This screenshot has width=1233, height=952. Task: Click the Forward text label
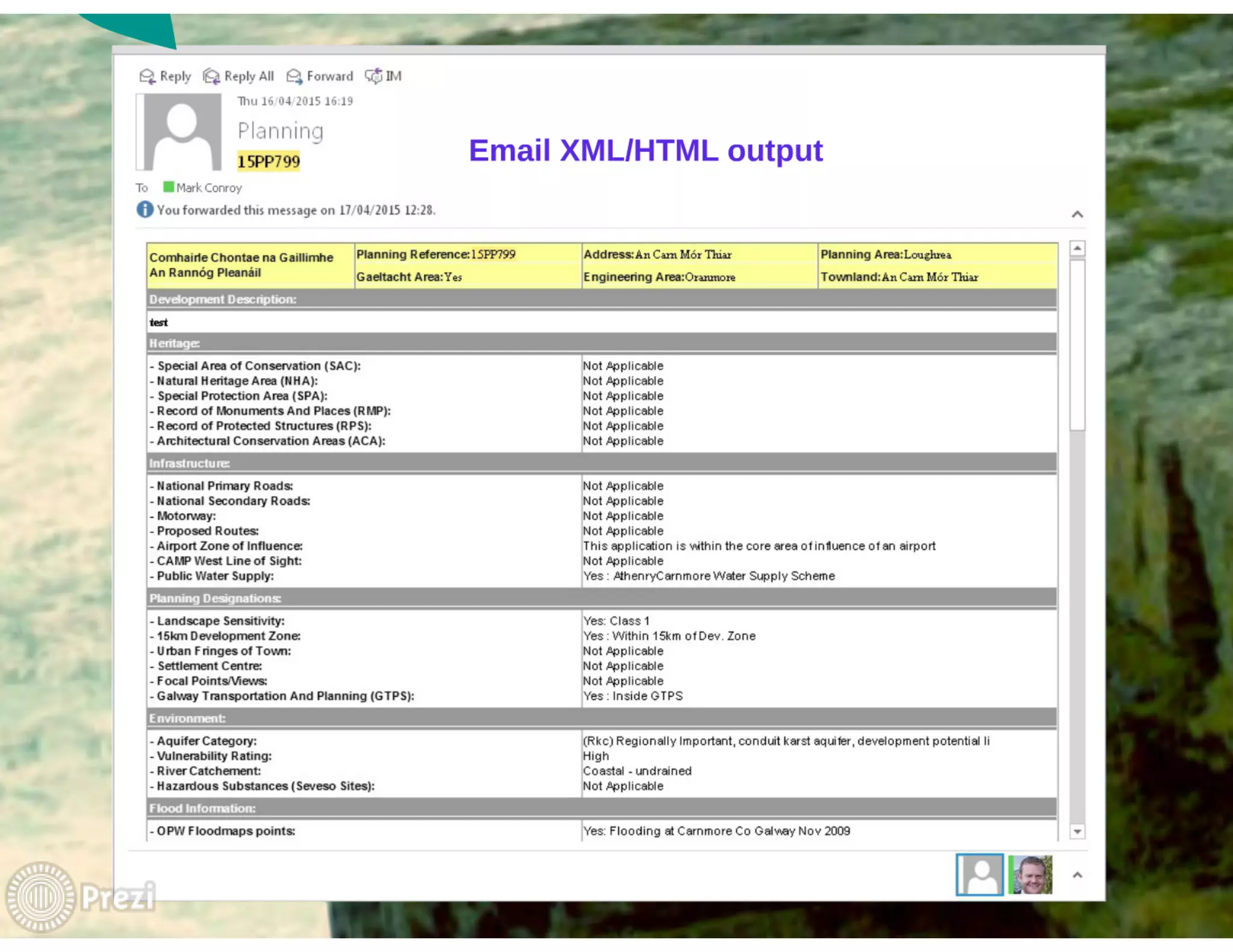pos(329,76)
